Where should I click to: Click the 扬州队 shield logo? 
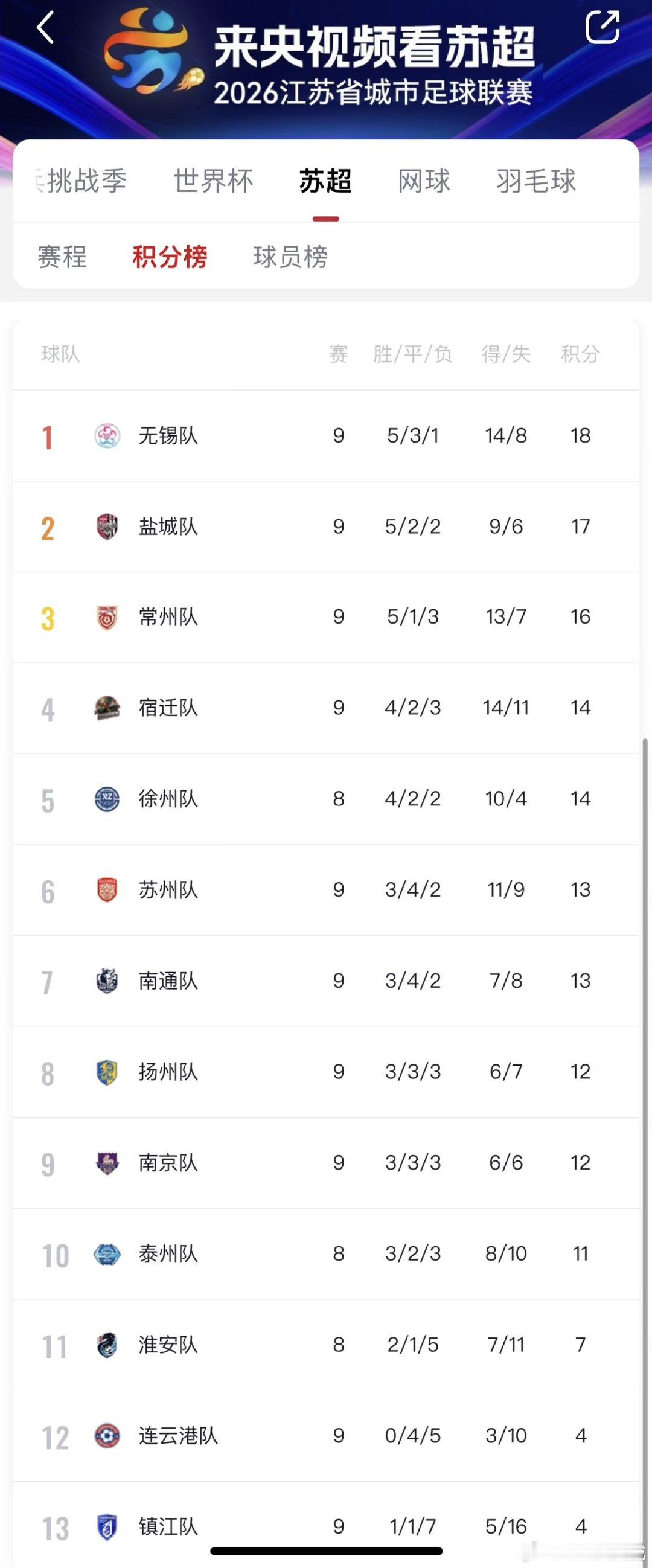click(x=107, y=1072)
